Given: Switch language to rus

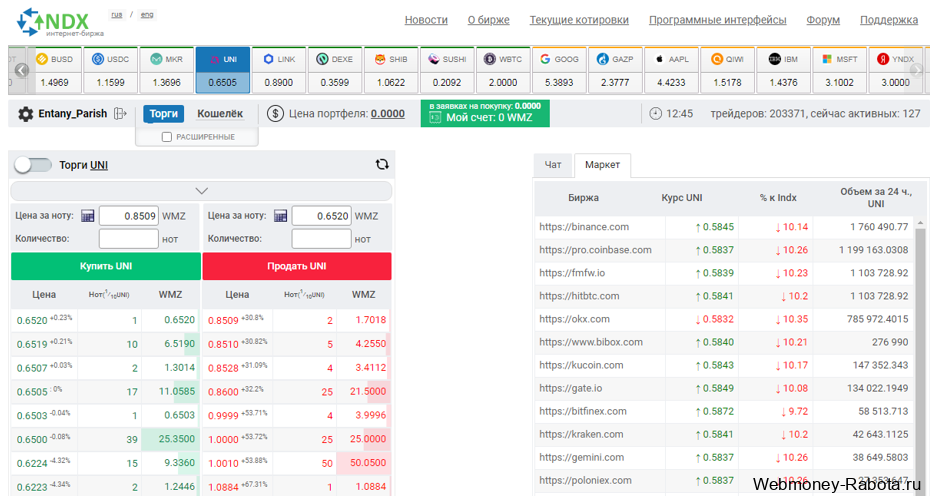Looking at the screenshot, I should [x=117, y=15].
